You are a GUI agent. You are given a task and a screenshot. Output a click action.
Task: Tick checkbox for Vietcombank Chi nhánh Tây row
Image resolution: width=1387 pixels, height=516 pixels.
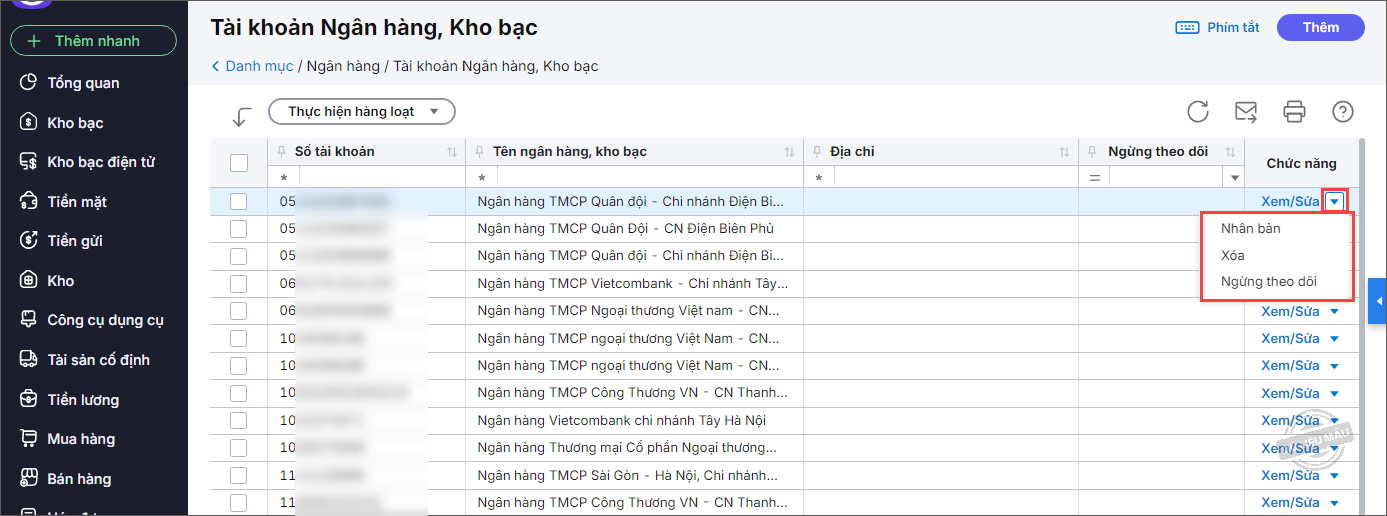[239, 284]
